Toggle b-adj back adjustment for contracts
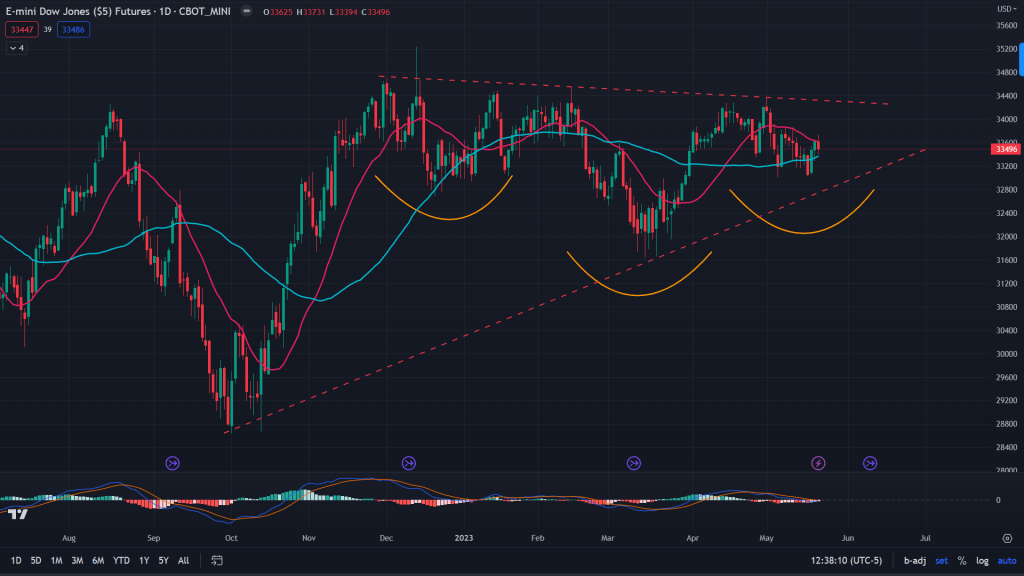This screenshot has height=576, width=1024. pyautogui.click(x=914, y=561)
